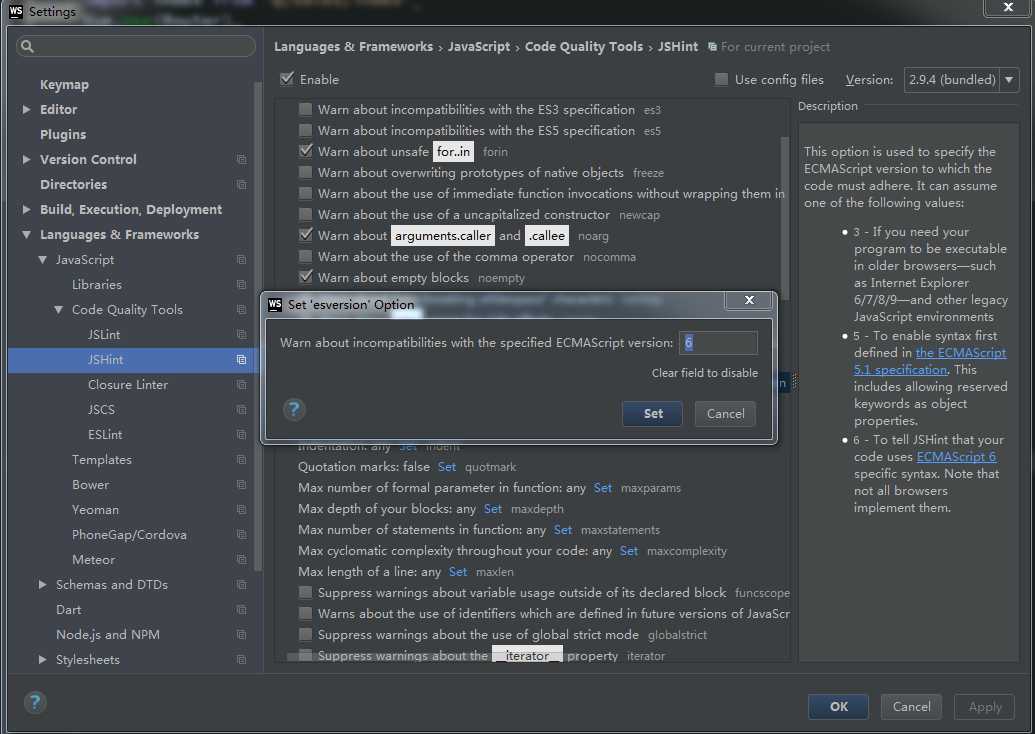Click the project-level icon in the Dart row
Image resolution: width=1035 pixels, height=734 pixels.
coord(242,610)
